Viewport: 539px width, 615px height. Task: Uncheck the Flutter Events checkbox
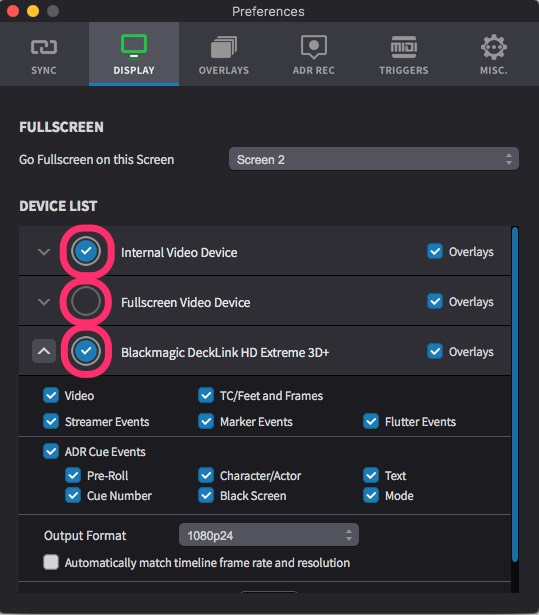coord(371,421)
